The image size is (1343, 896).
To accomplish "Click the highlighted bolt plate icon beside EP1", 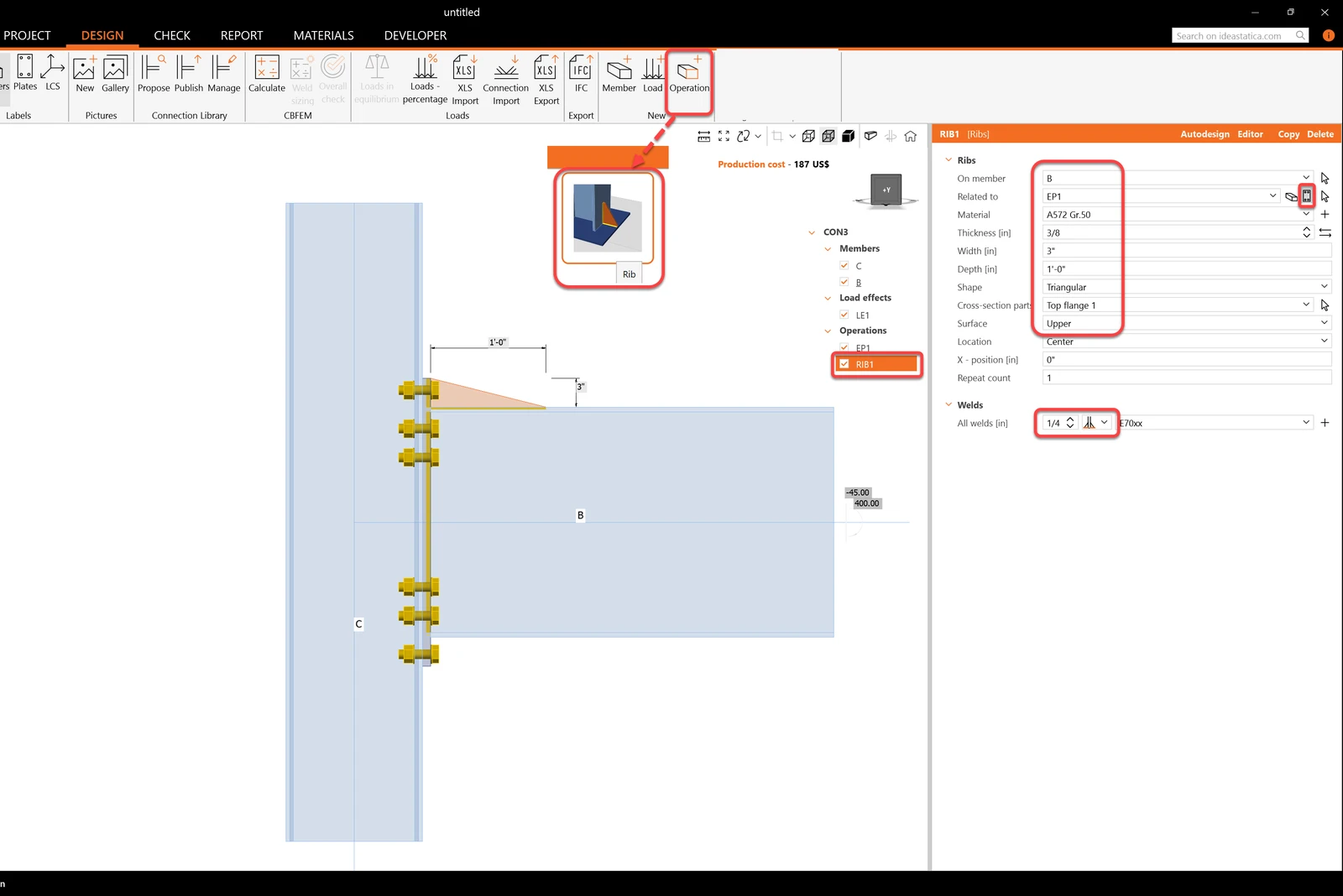I will click(1307, 196).
